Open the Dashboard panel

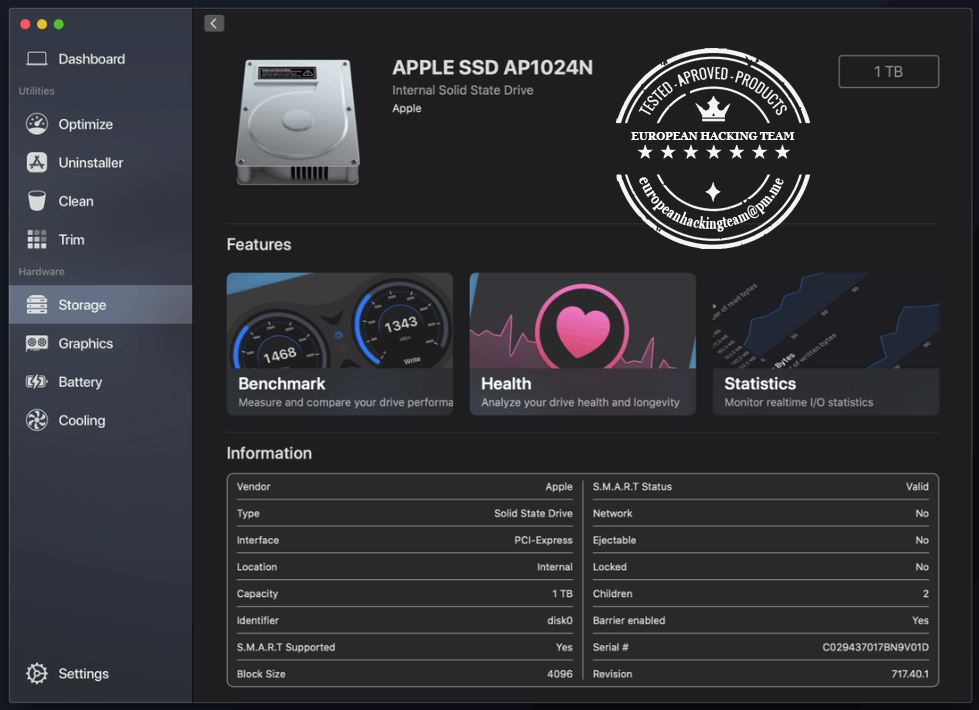pos(92,59)
